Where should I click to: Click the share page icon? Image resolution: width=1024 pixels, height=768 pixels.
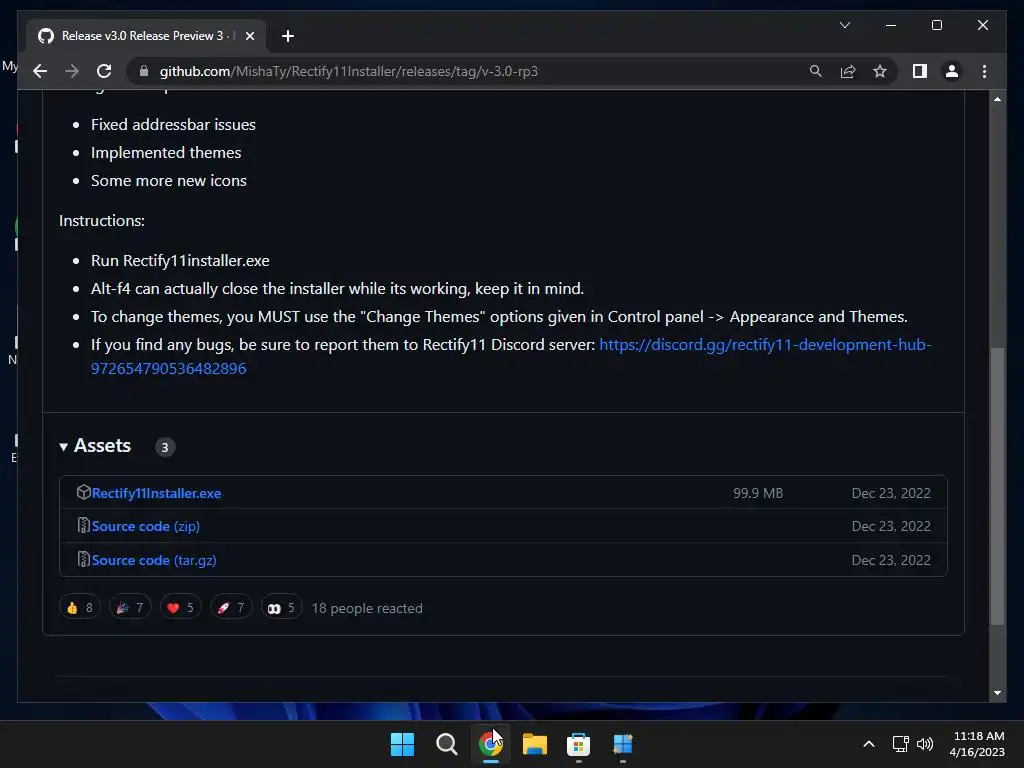tap(848, 71)
